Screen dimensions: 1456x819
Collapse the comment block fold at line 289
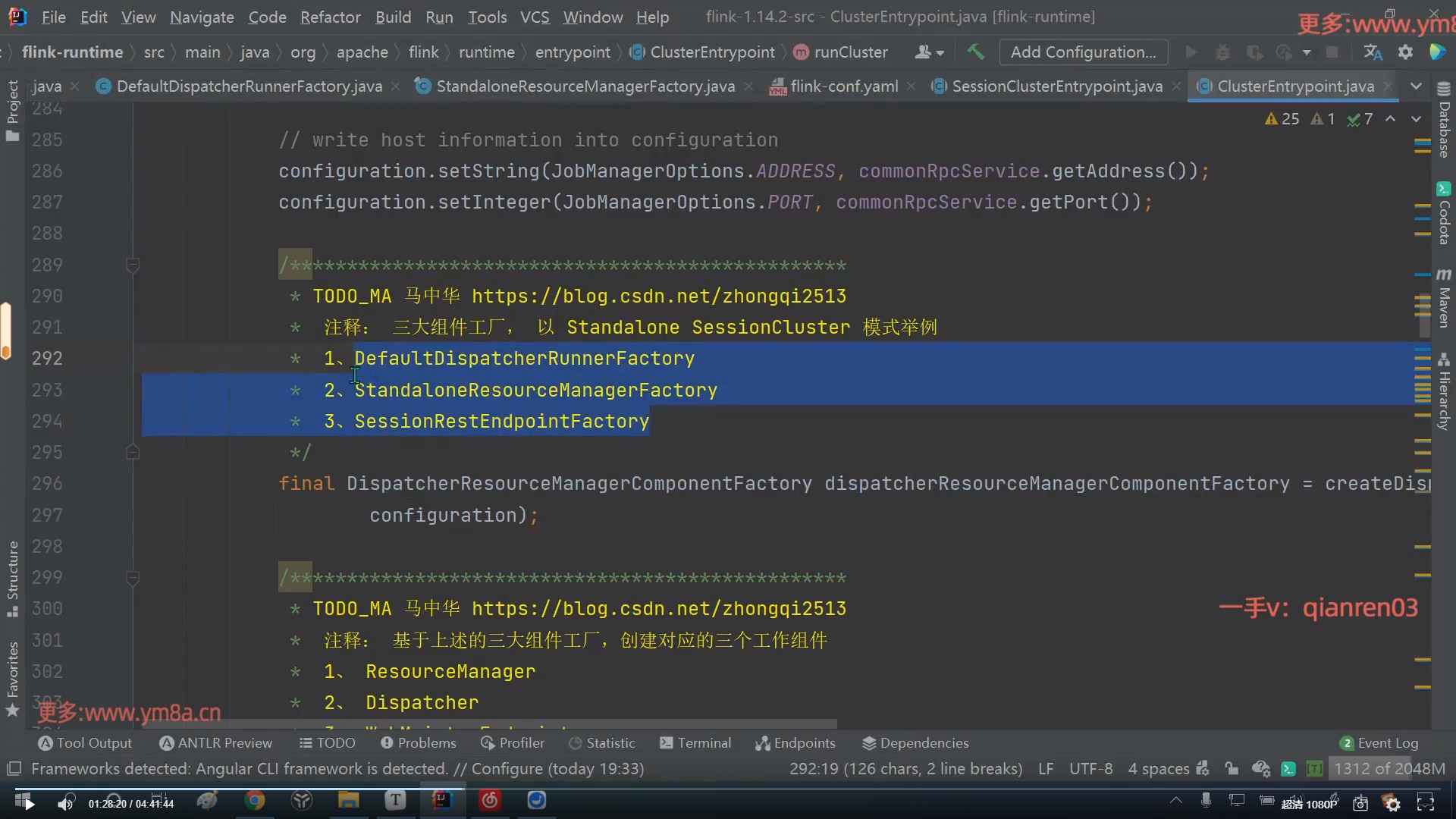coord(133,265)
